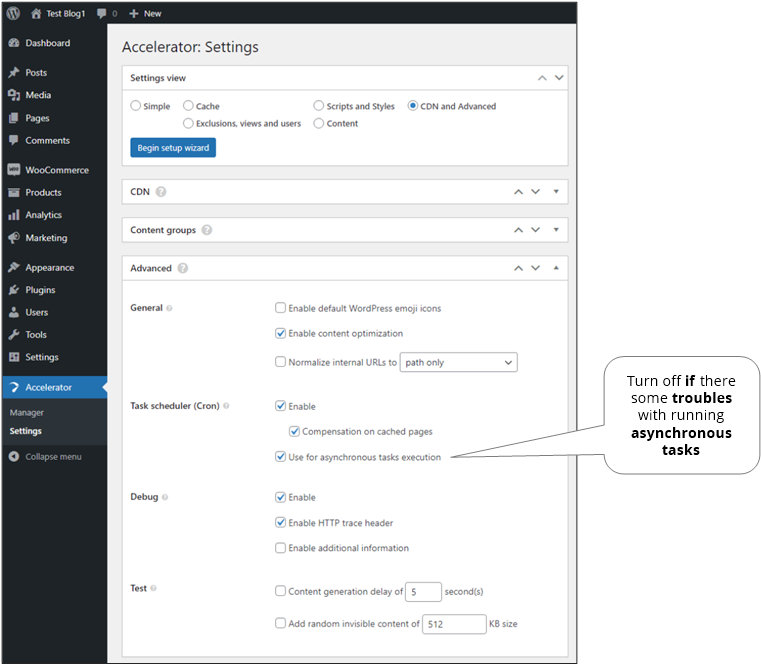Click the Begin setup wizard button
Viewport: 761px width, 666px height.
pos(173,148)
